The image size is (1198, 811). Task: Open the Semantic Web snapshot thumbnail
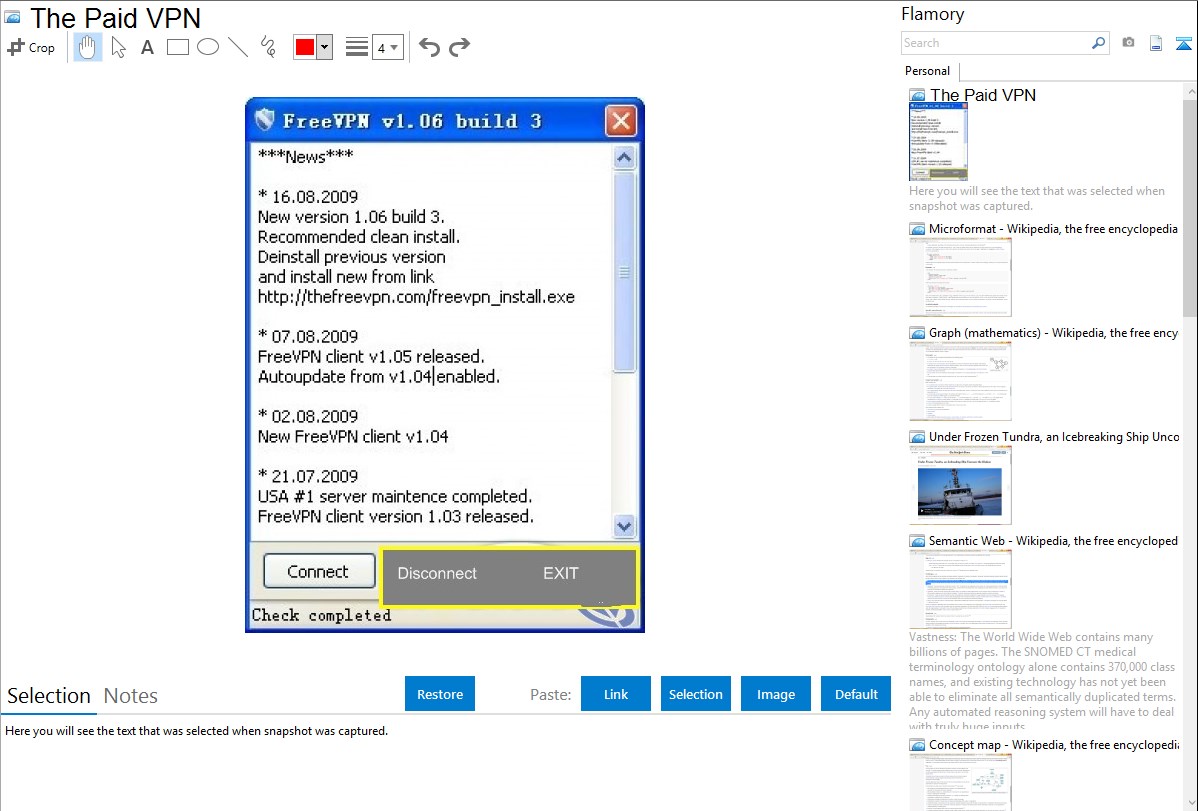pyautogui.click(x=960, y=589)
